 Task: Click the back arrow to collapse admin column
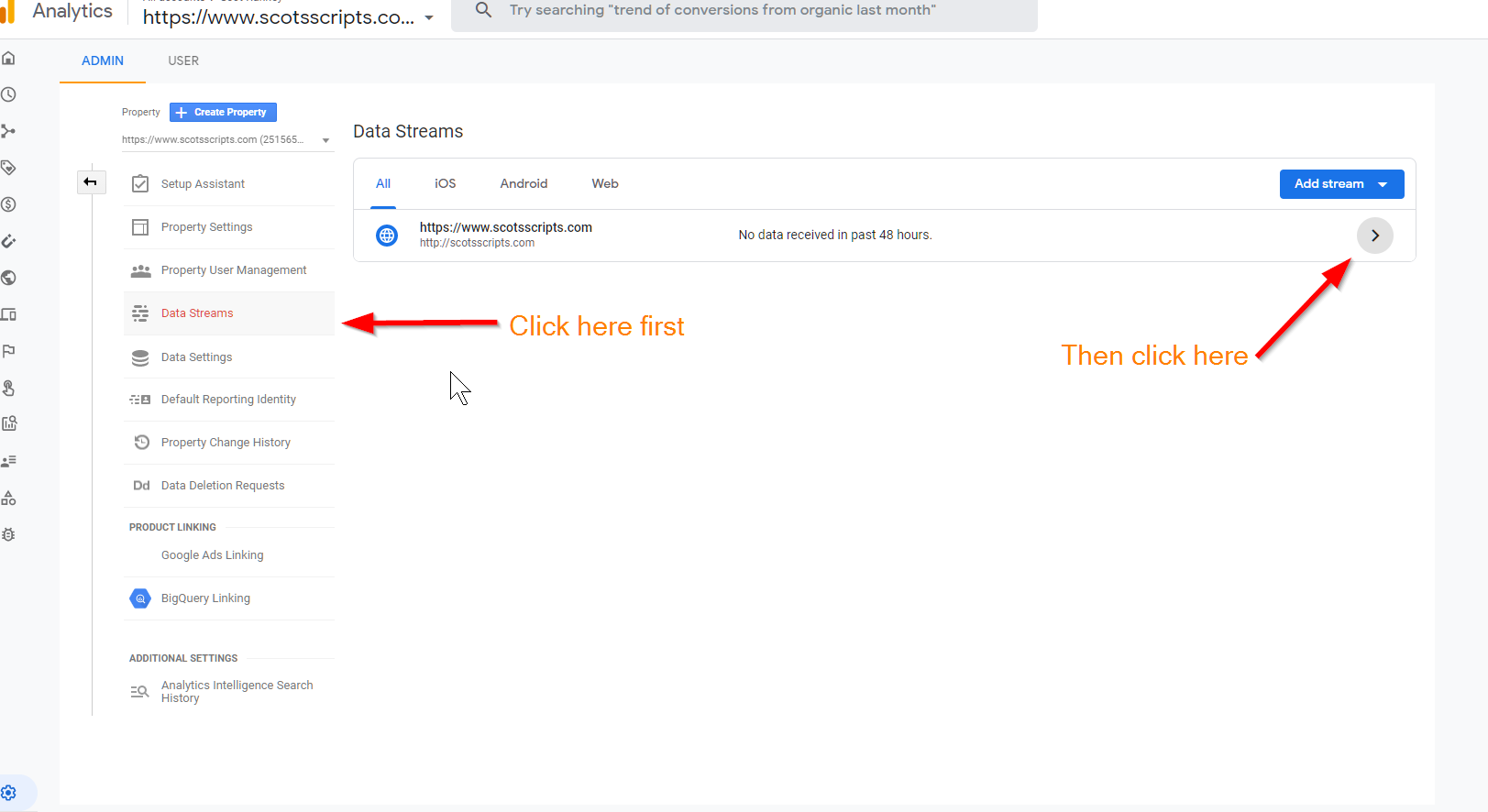tap(91, 182)
